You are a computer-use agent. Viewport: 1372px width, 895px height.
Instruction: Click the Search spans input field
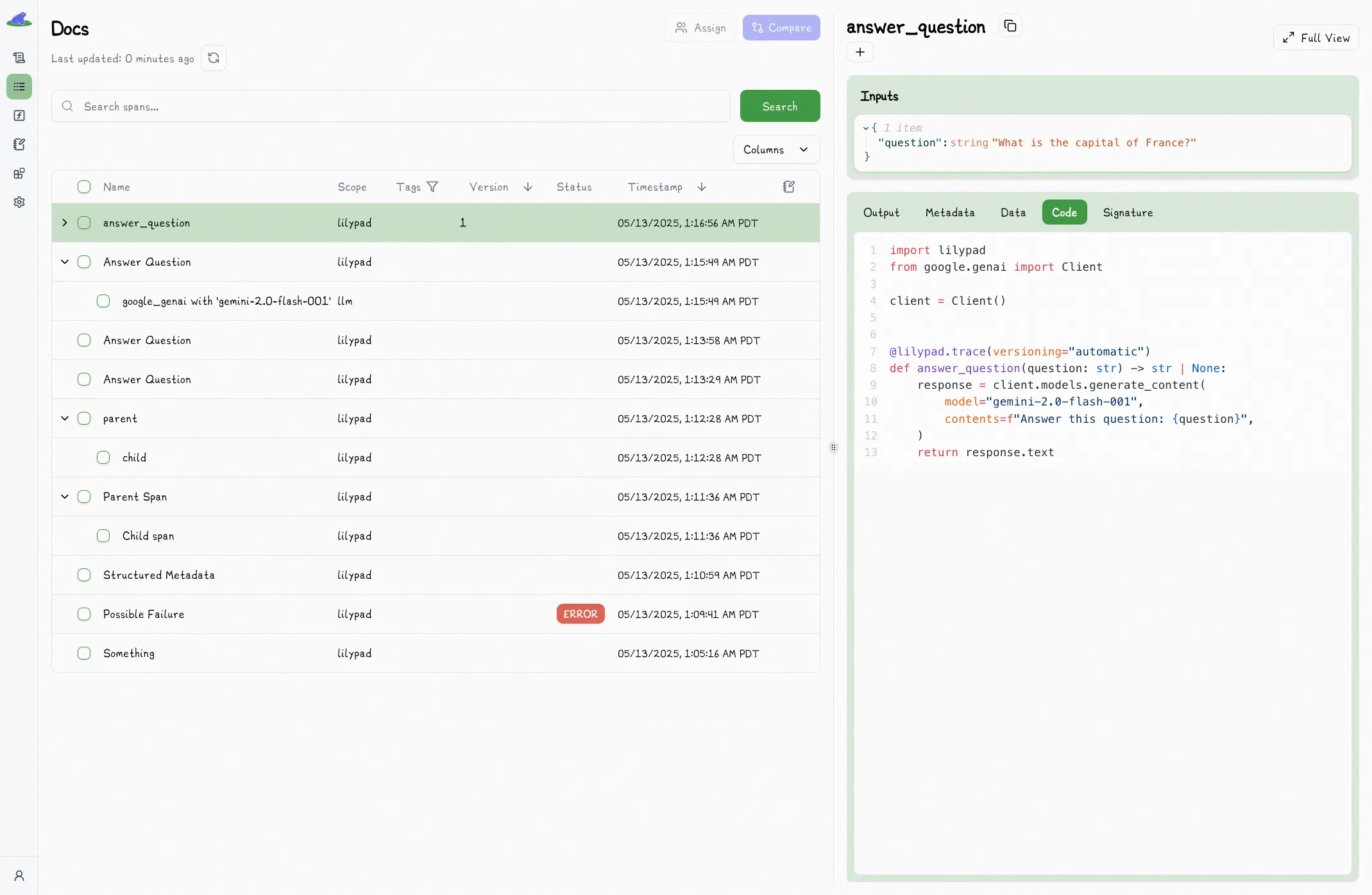click(x=391, y=106)
